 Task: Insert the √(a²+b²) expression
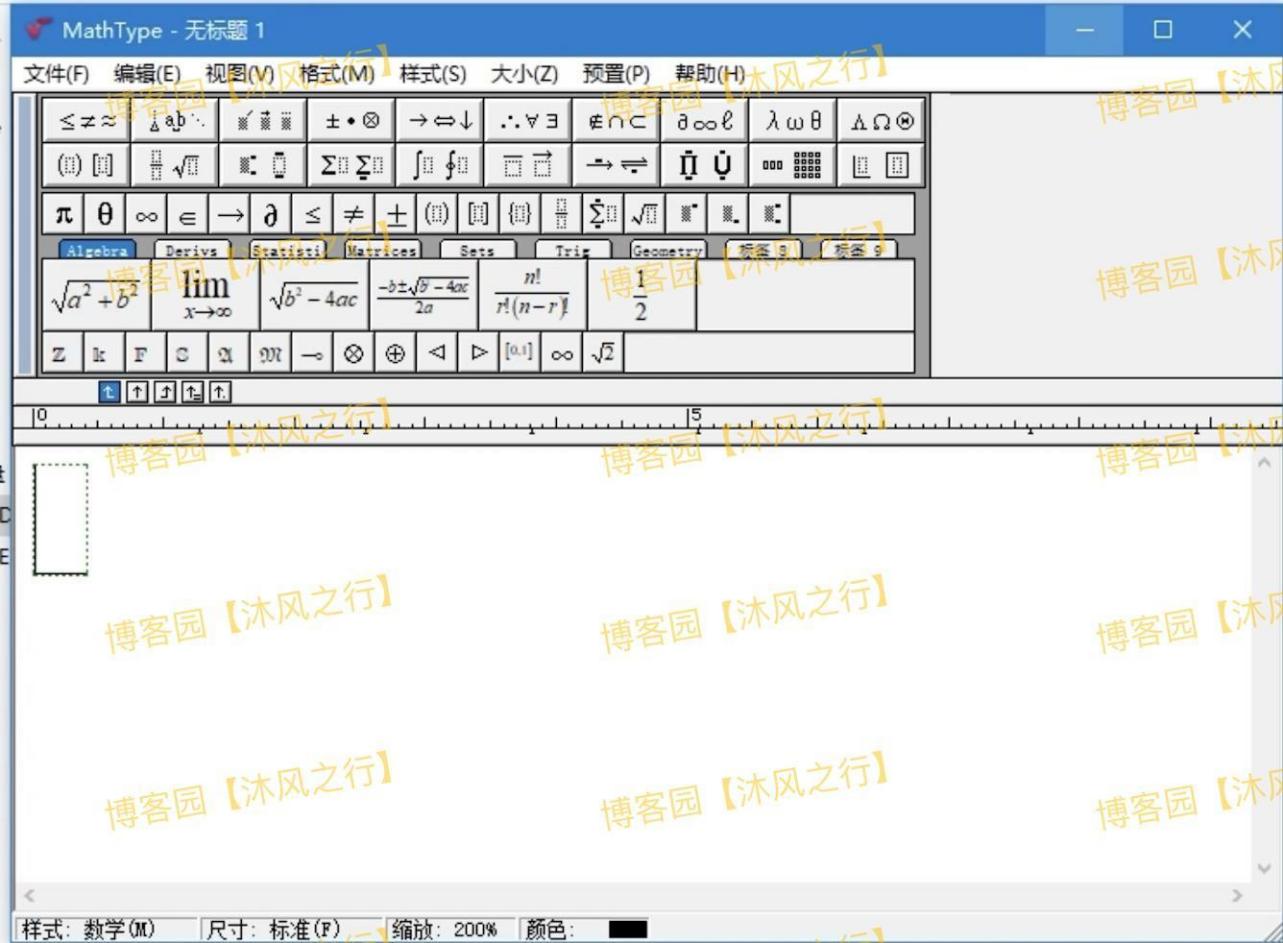coord(97,295)
